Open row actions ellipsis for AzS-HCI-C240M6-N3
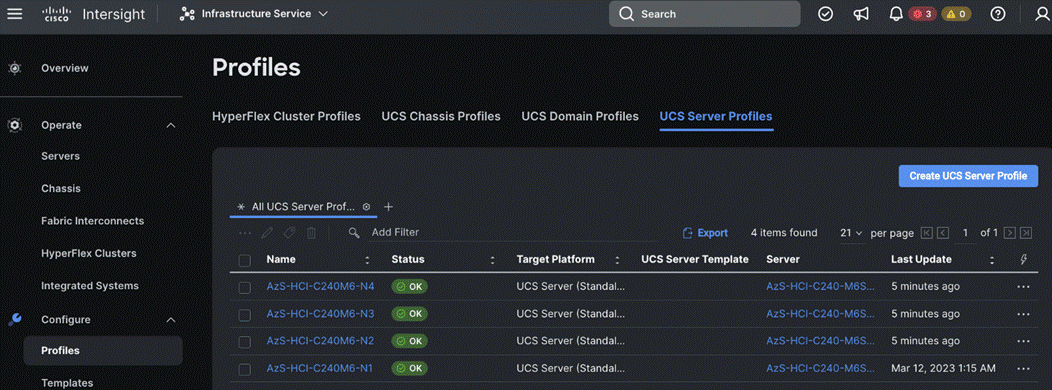Image resolution: width=1052 pixels, height=390 pixels. click(x=1023, y=313)
